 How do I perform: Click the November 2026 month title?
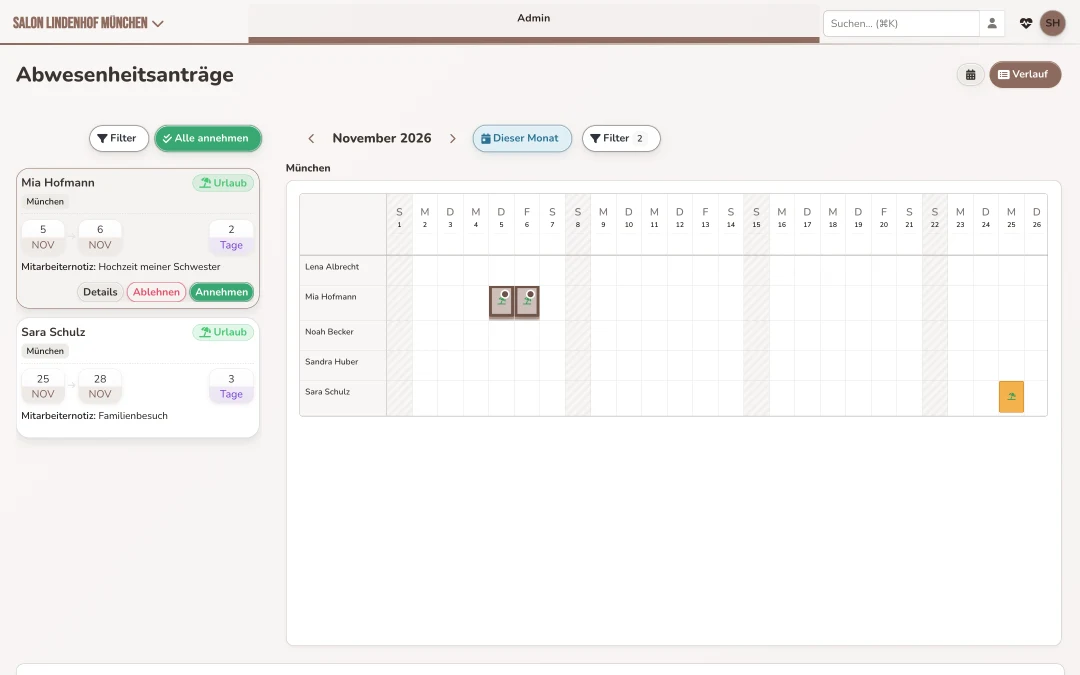pos(382,138)
